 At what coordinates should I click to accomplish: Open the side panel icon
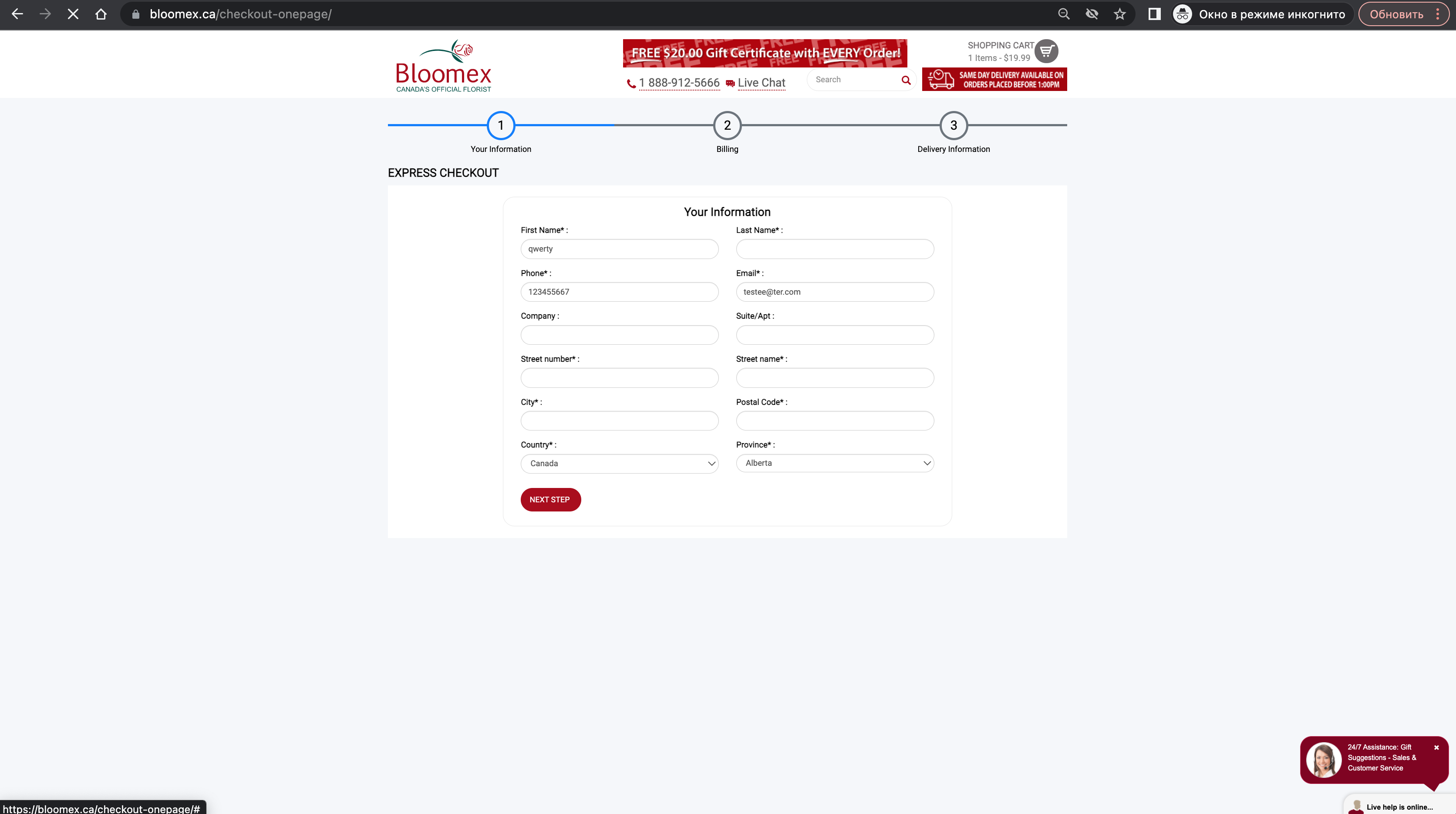pyautogui.click(x=1155, y=14)
